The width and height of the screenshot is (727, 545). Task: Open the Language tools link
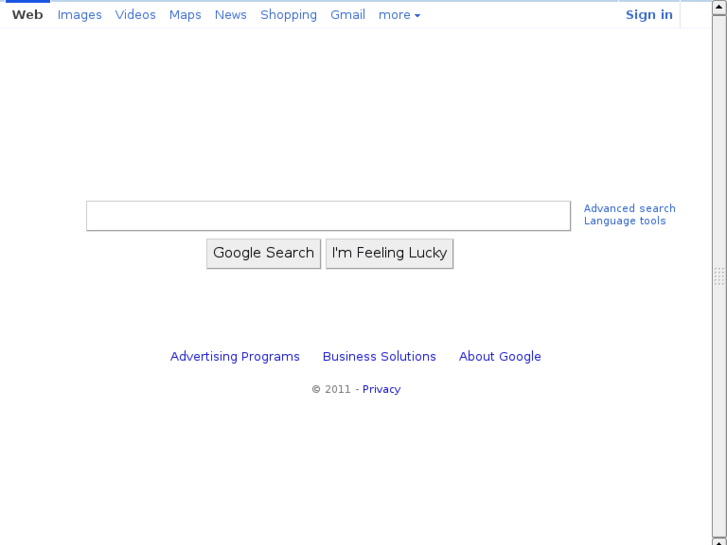point(624,221)
